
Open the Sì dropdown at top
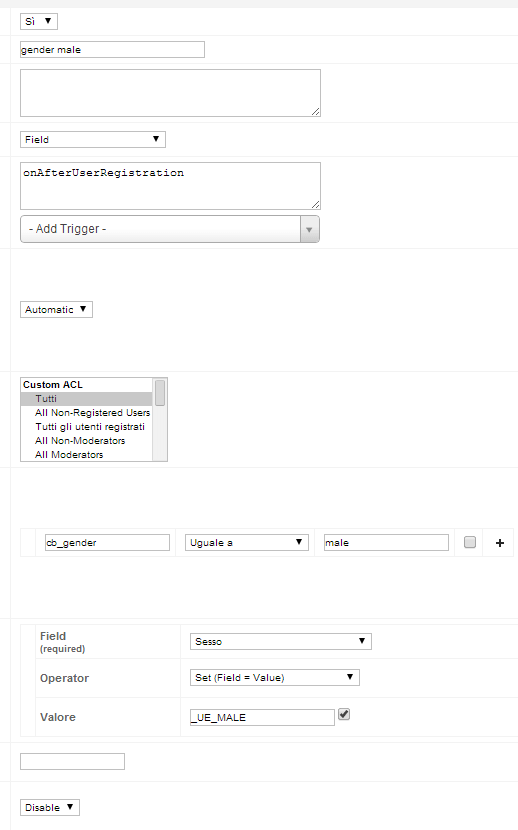pyautogui.click(x=39, y=21)
